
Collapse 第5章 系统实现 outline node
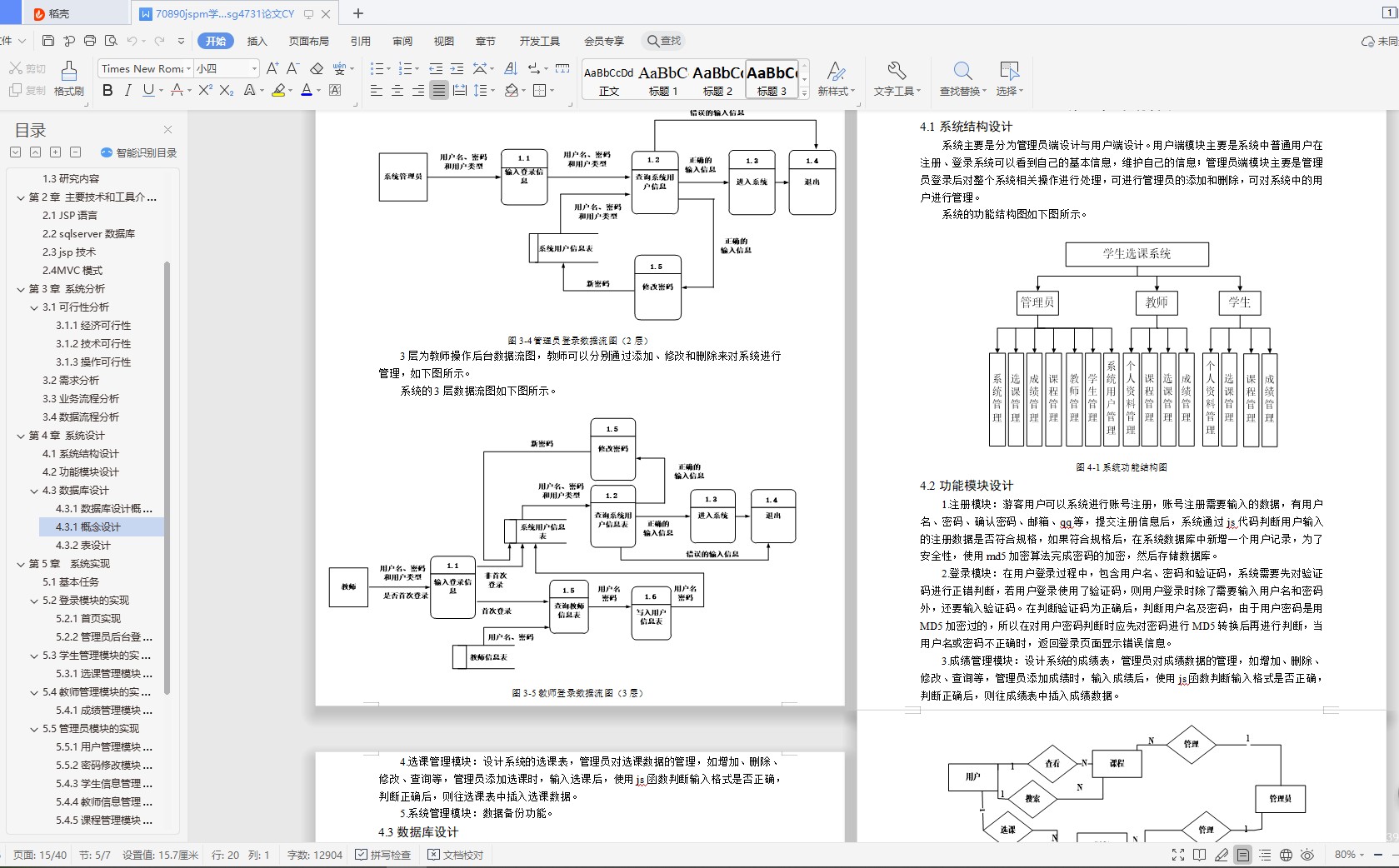pos(22,564)
